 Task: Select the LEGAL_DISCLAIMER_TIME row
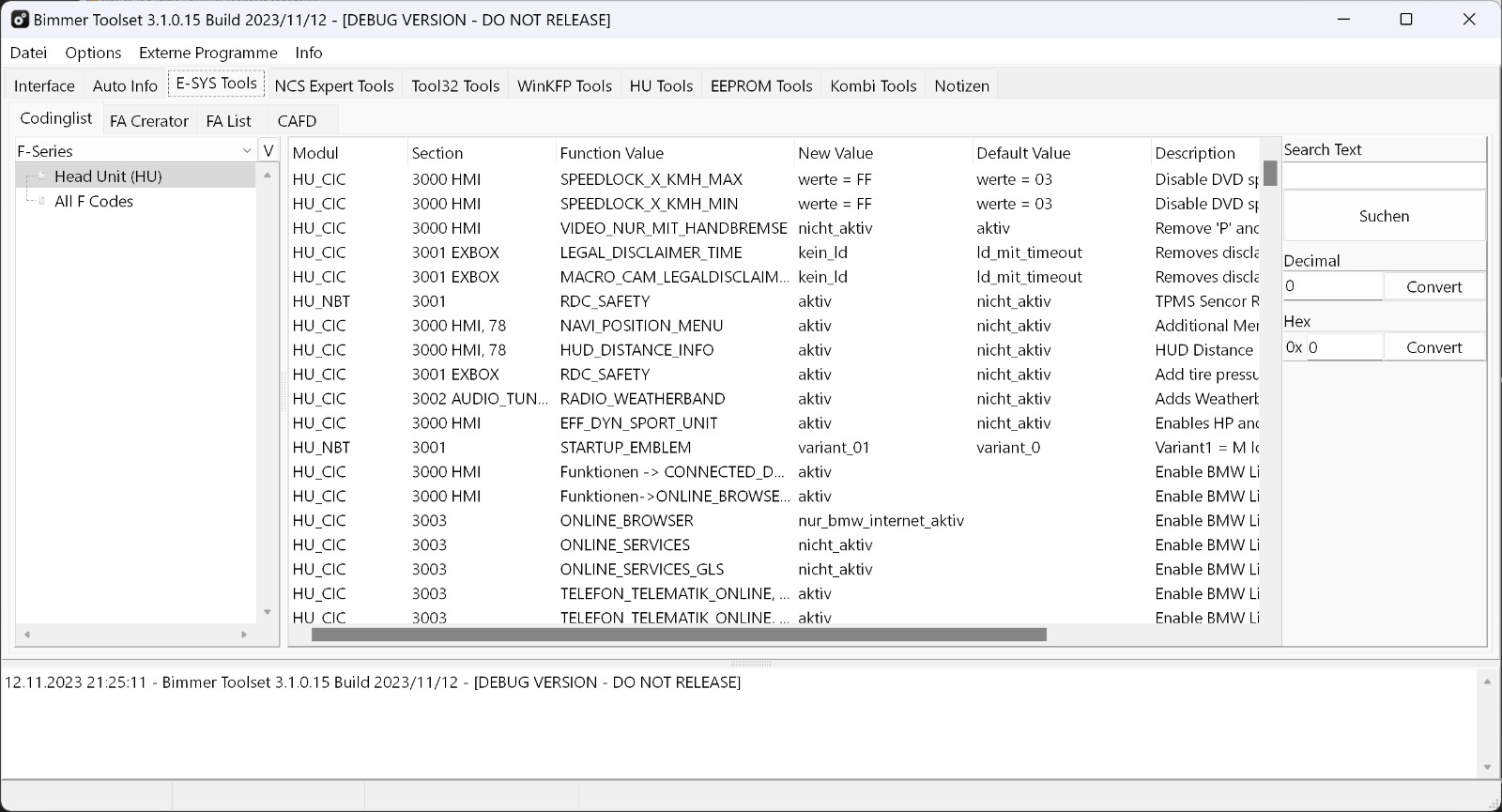774,253
